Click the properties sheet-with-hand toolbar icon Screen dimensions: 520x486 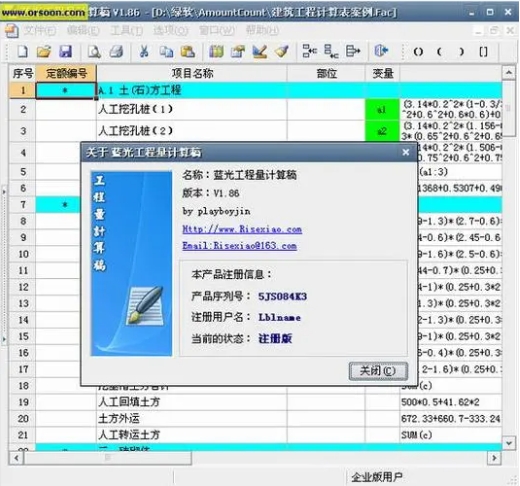238,52
